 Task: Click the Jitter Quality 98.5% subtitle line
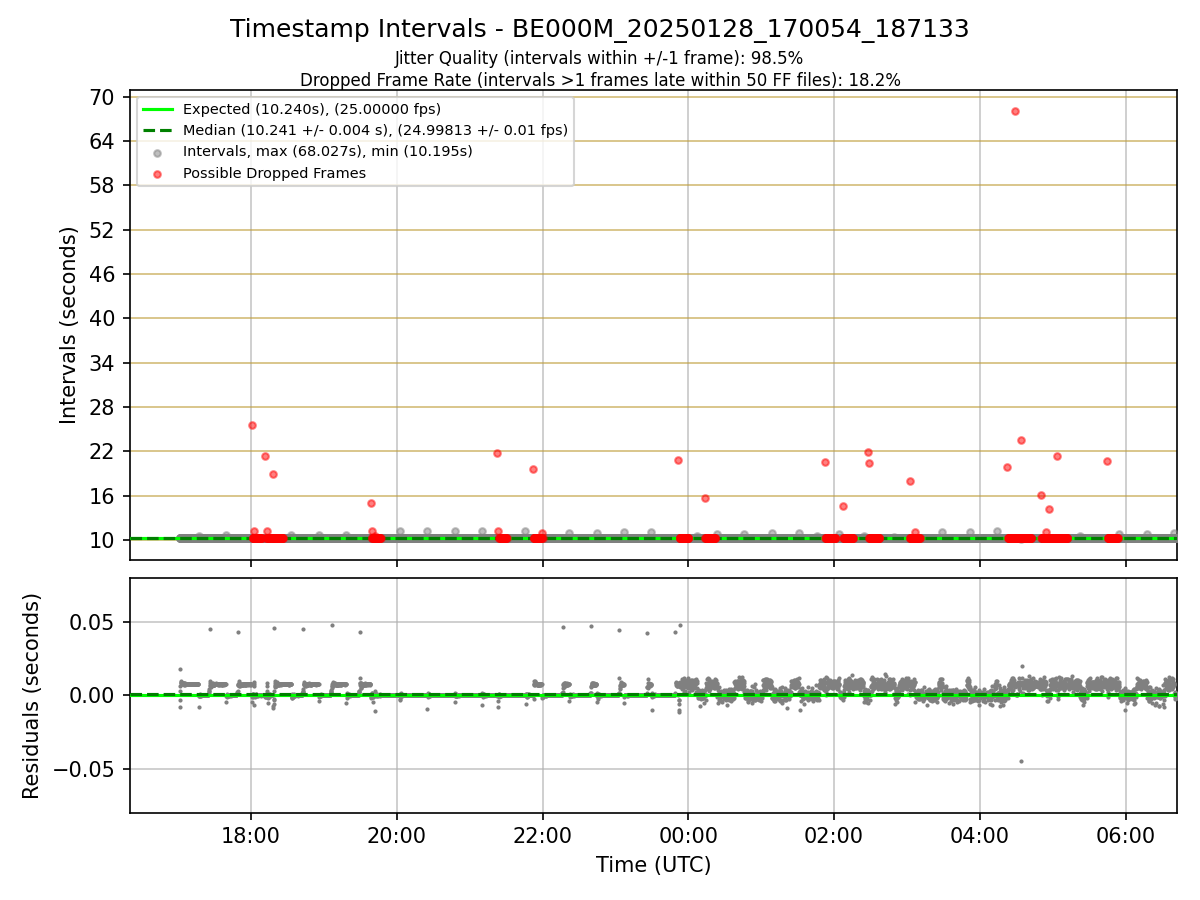tap(599, 58)
